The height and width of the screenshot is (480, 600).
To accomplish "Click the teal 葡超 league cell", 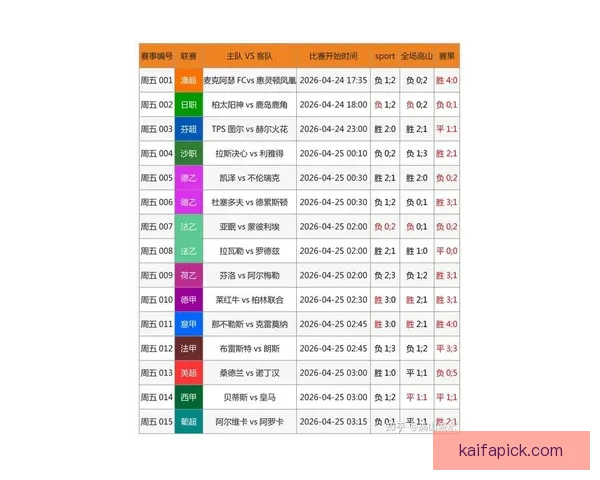I will pyautogui.click(x=189, y=421).
